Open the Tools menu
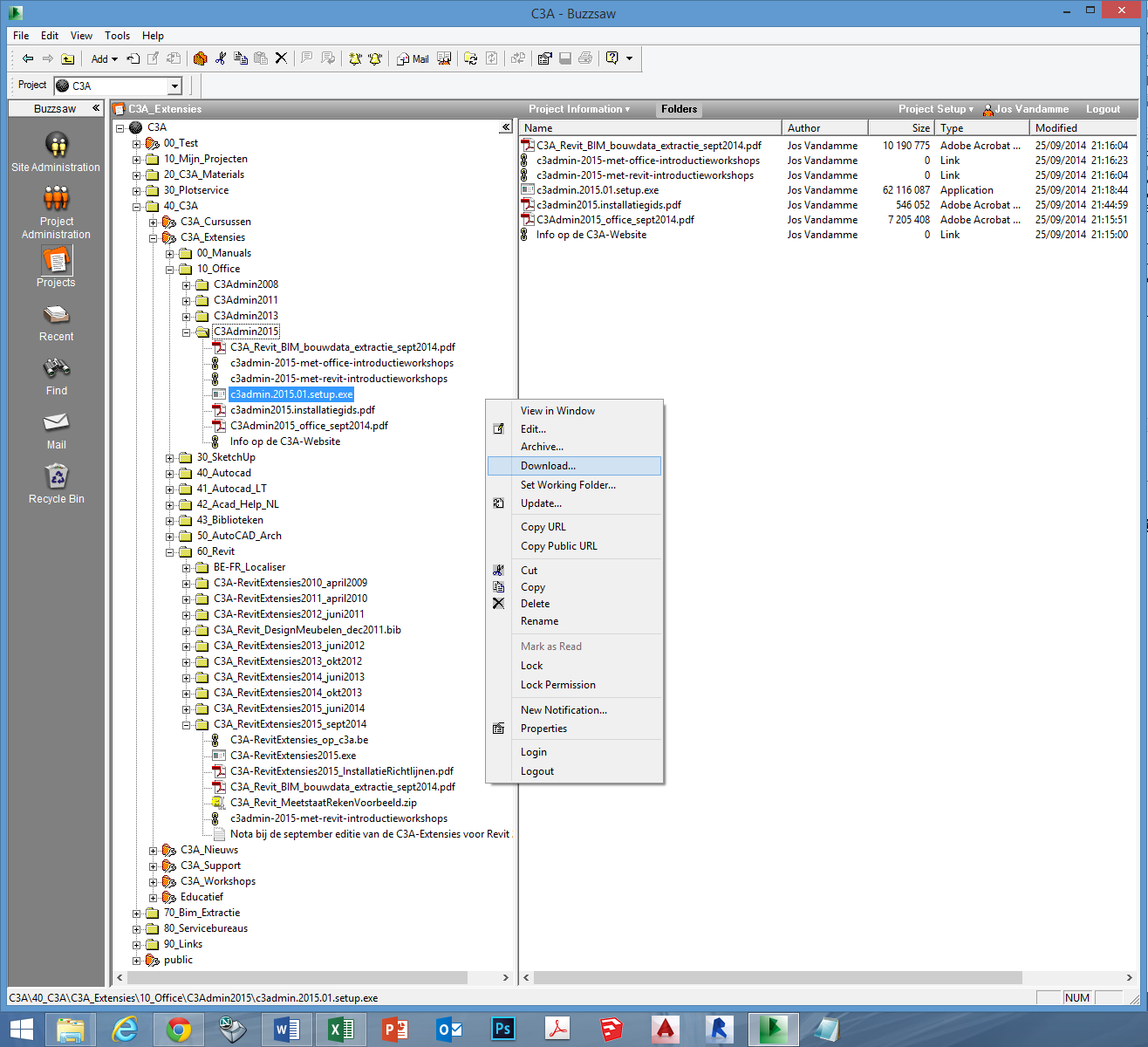1148x1047 pixels. pyautogui.click(x=117, y=36)
